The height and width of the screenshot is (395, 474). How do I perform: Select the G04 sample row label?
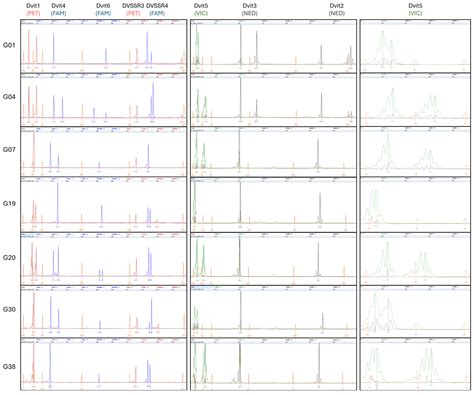[9, 97]
